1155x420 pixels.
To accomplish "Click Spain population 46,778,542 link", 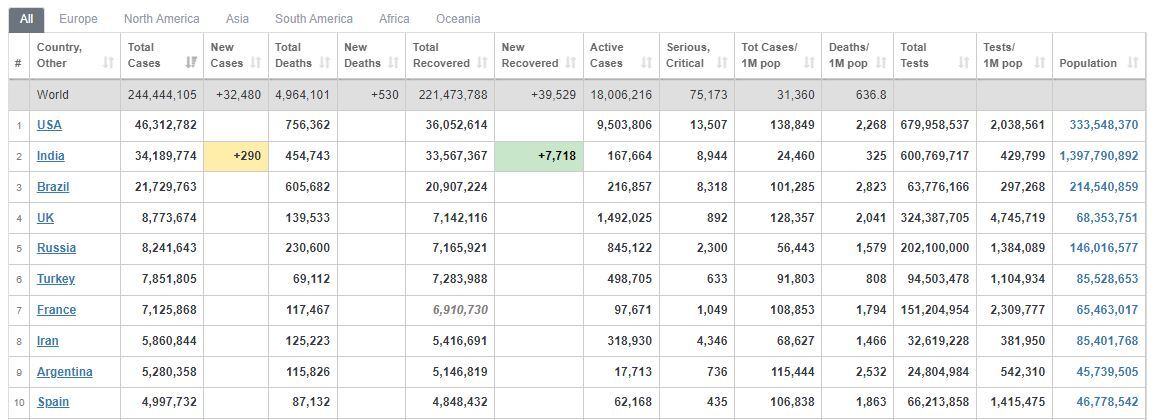I will pos(1107,403).
